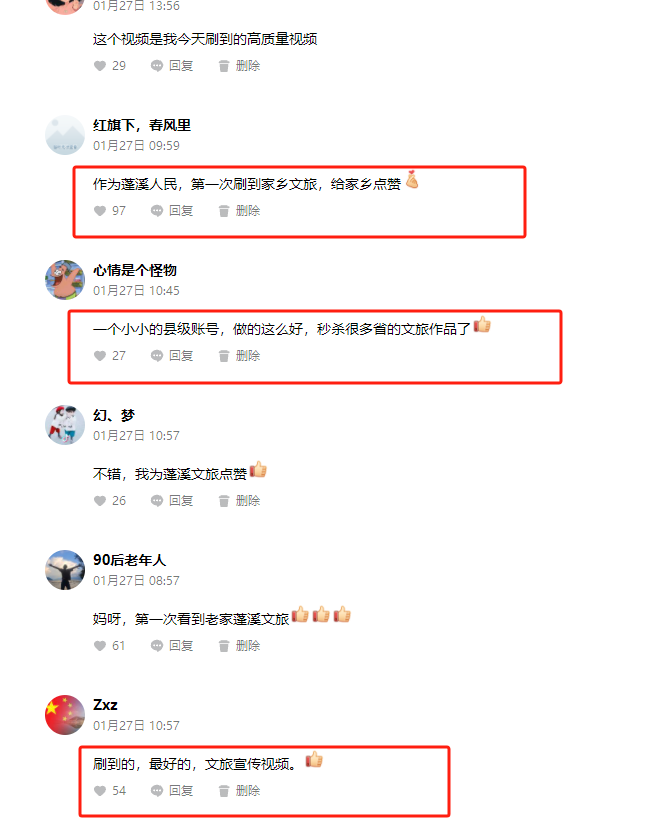Screen dimensions: 661x823
Task: Open Zxz's flag avatar
Action: point(65,715)
